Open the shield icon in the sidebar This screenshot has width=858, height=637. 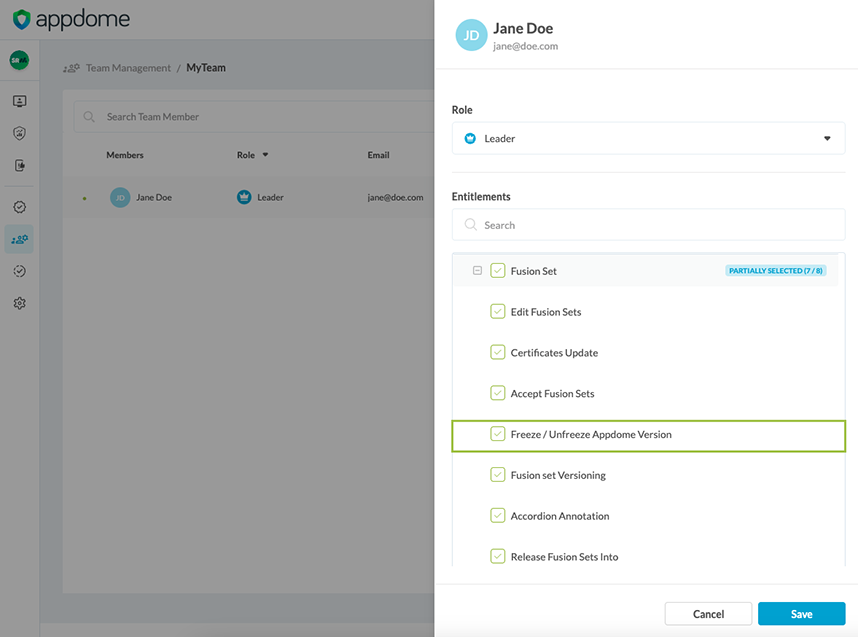19,133
